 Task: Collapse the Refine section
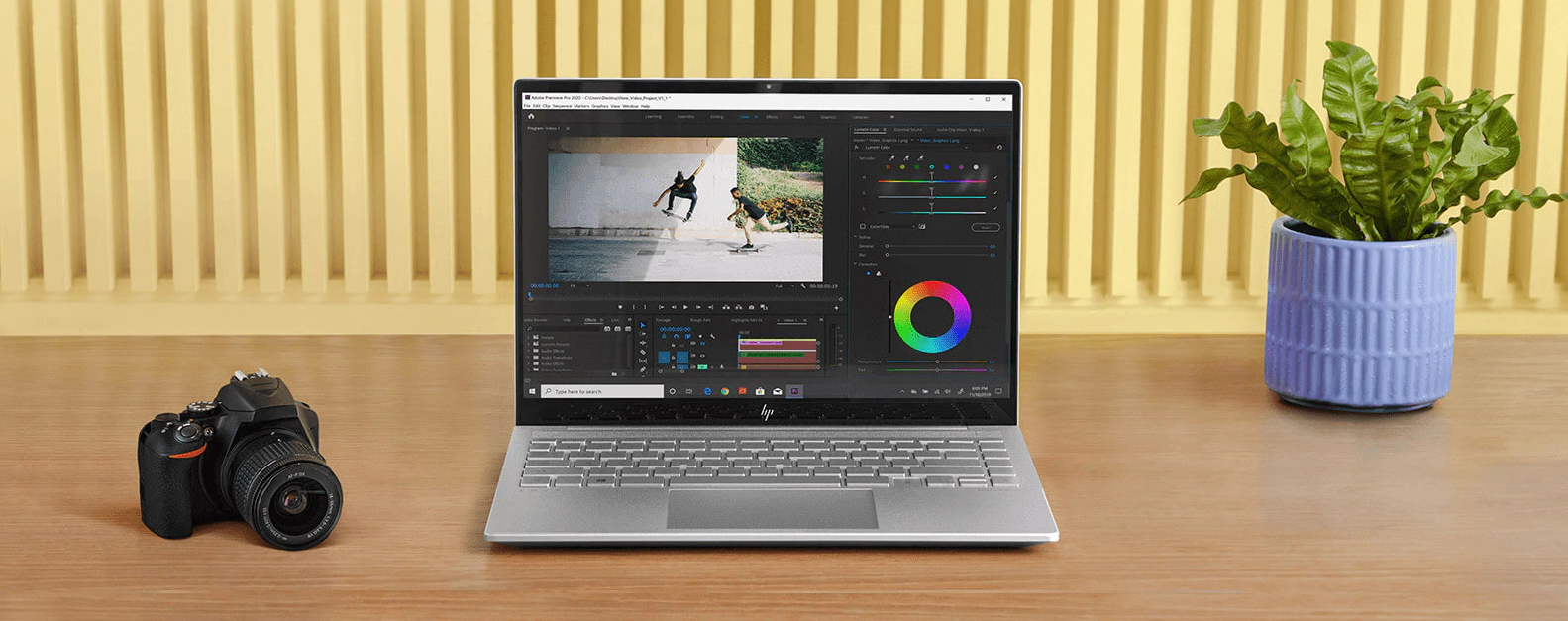(856, 237)
